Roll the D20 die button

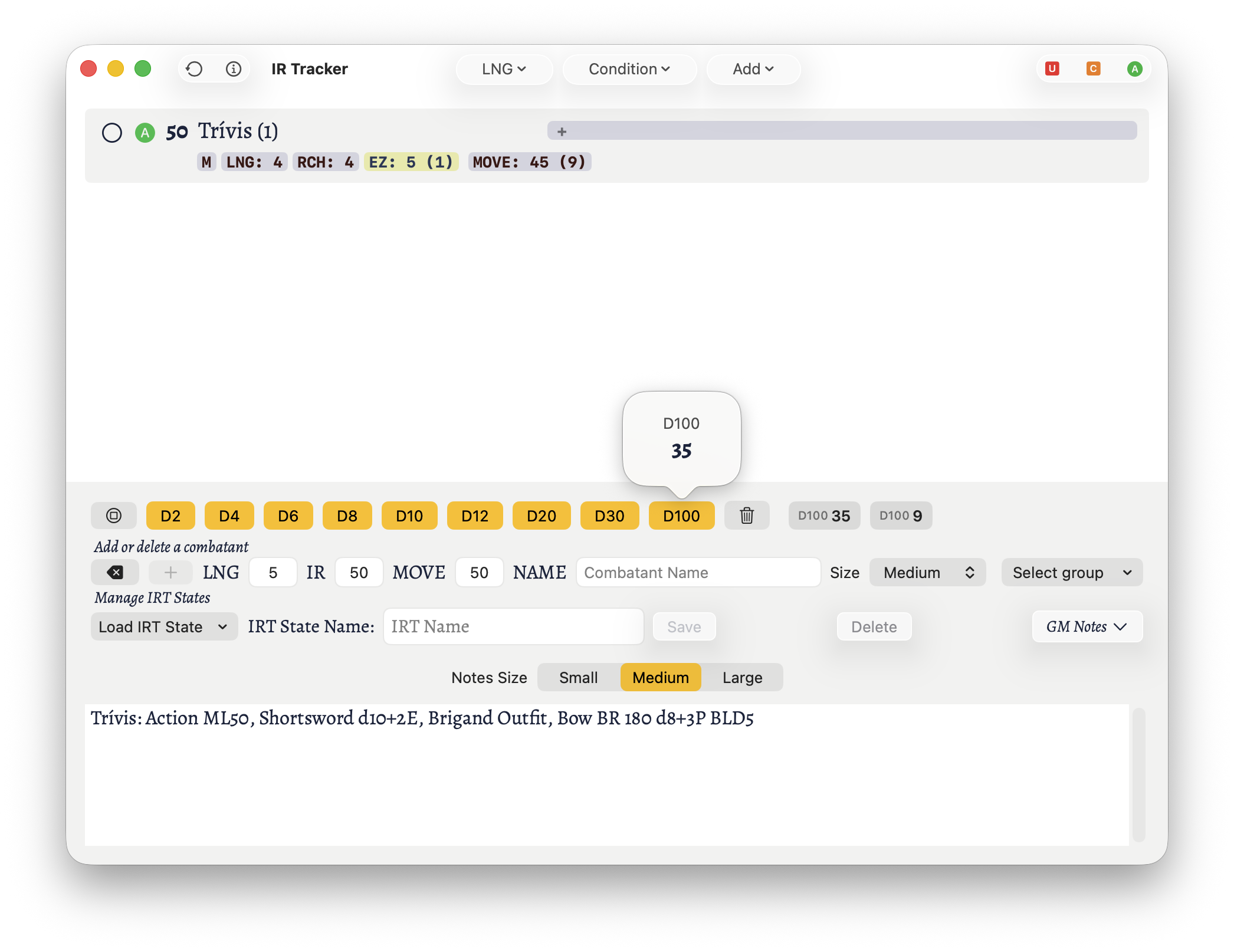[x=541, y=516]
